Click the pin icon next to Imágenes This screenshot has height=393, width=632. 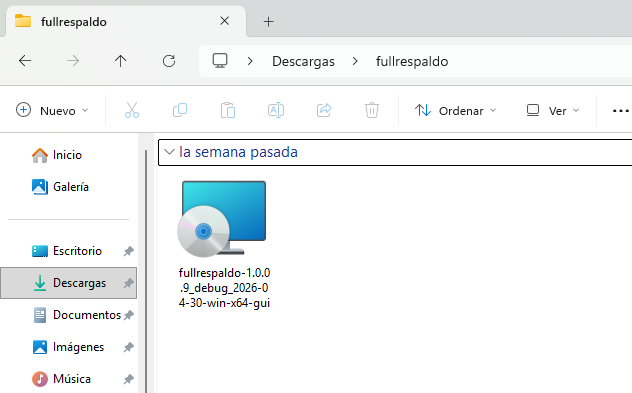(129, 347)
